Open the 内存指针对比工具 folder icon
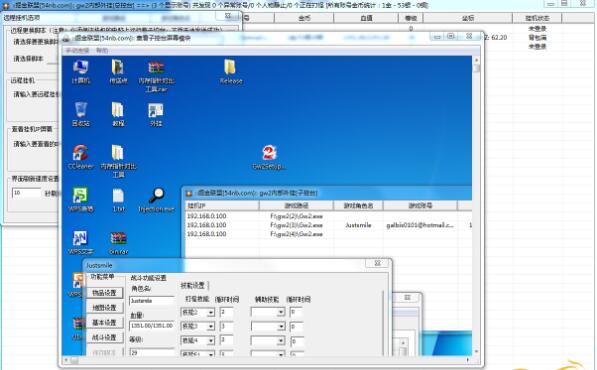The height and width of the screenshot is (370, 597). pyautogui.click(x=118, y=161)
